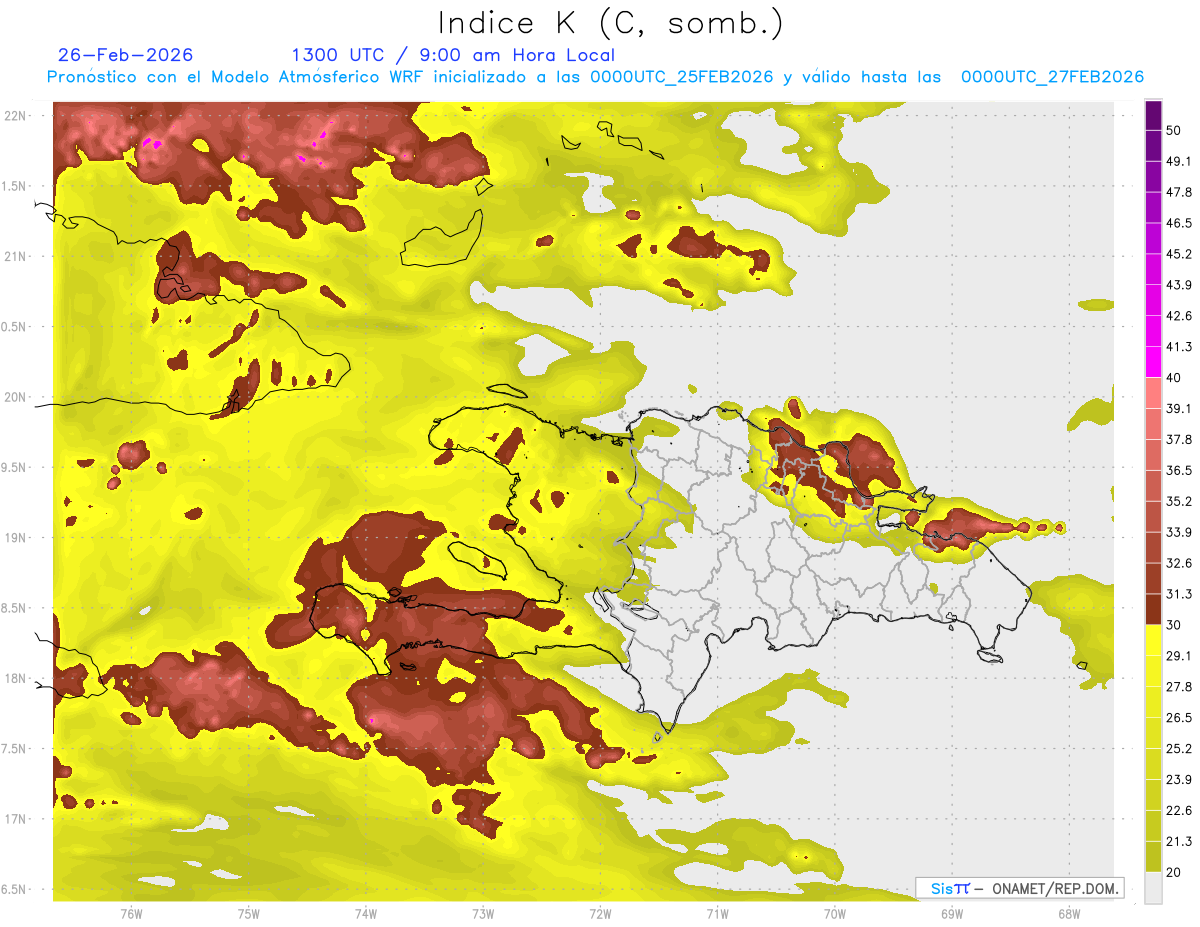Image resolution: width=1200 pixels, height=927 pixels.
Task: Click the colorbar value 45.2
Action: [x=1179, y=254]
